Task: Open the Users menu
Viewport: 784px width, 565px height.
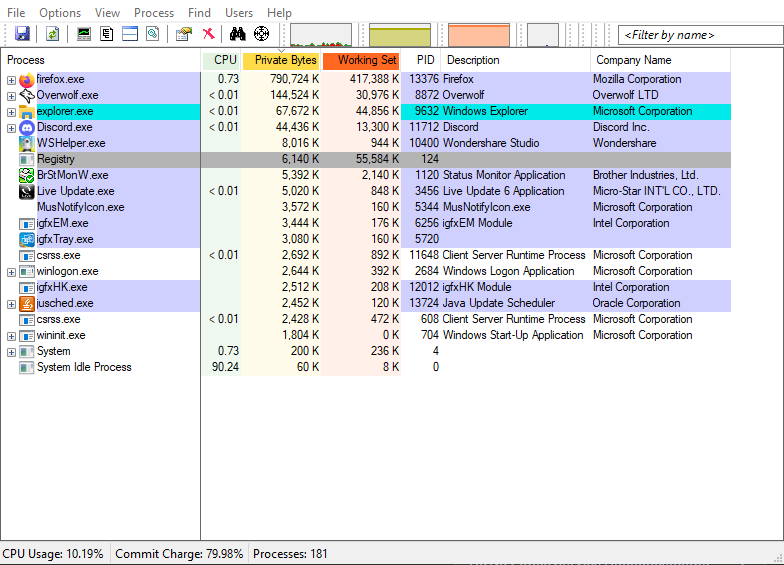Action: pyautogui.click(x=239, y=12)
